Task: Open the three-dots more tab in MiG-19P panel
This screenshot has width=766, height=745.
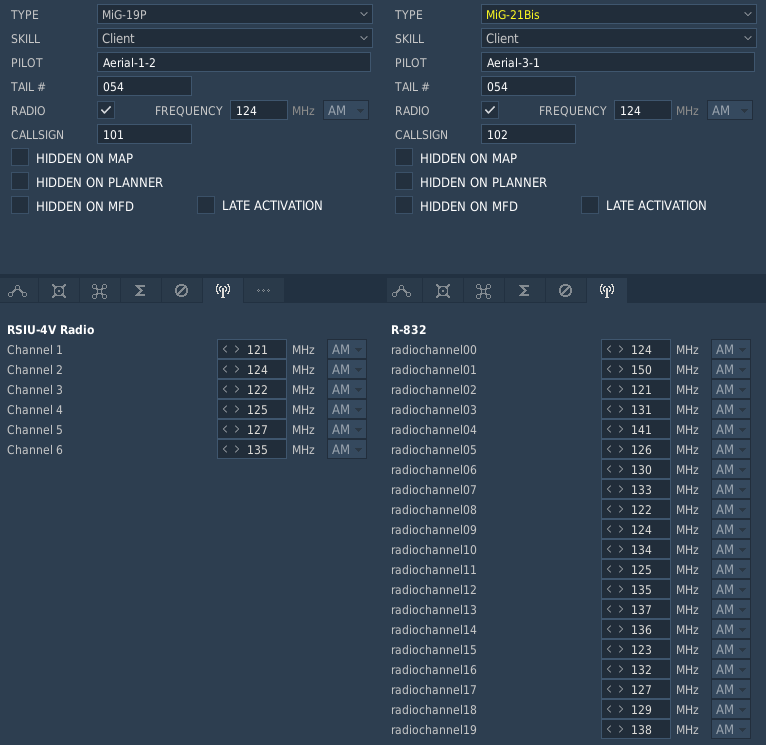Action: (263, 291)
